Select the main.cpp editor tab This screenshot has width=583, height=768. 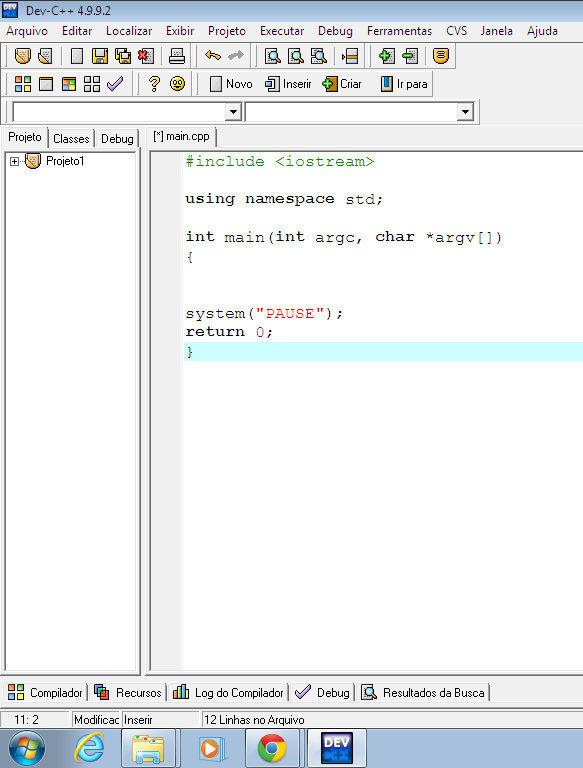(x=181, y=137)
